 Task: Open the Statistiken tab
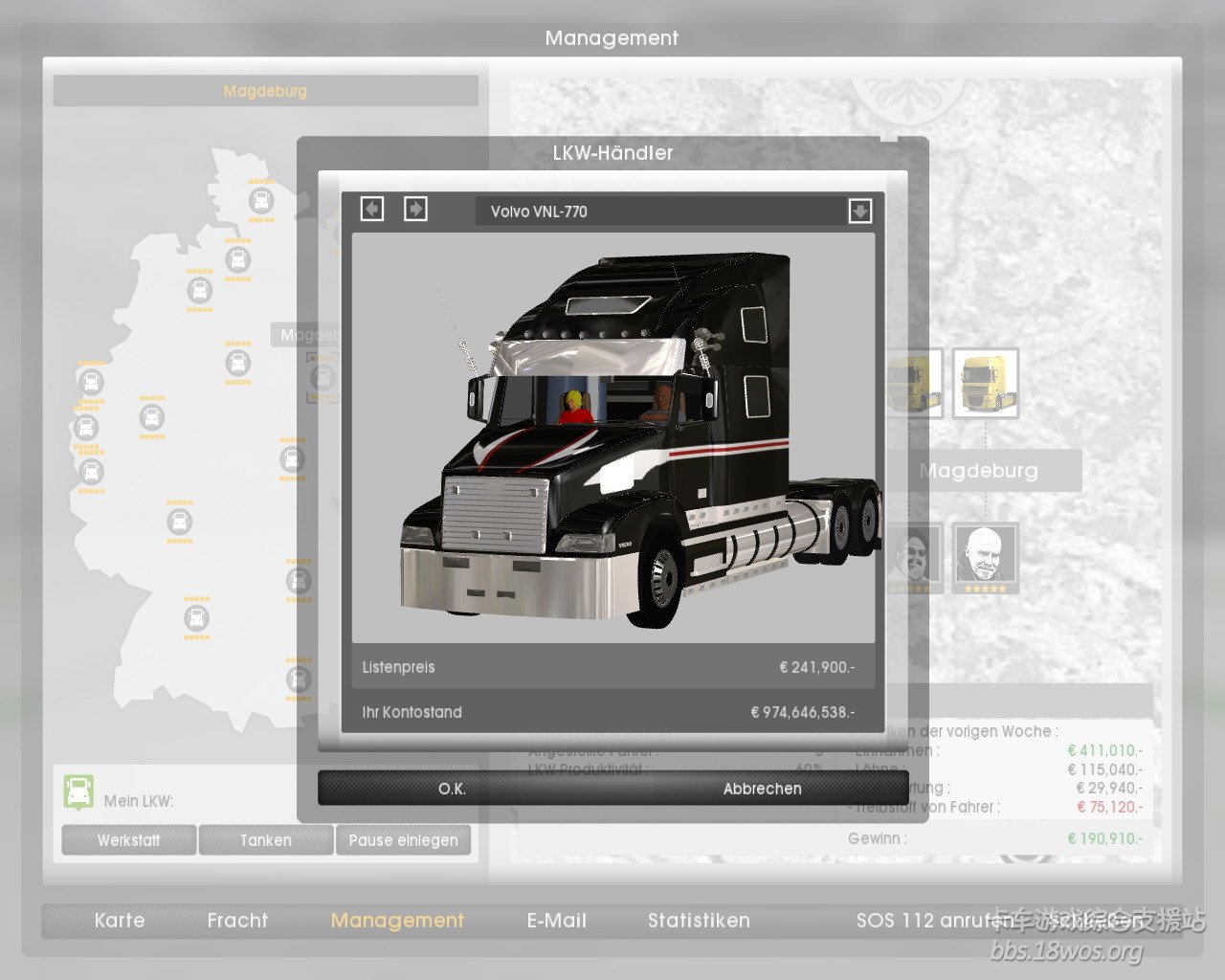pos(699,921)
